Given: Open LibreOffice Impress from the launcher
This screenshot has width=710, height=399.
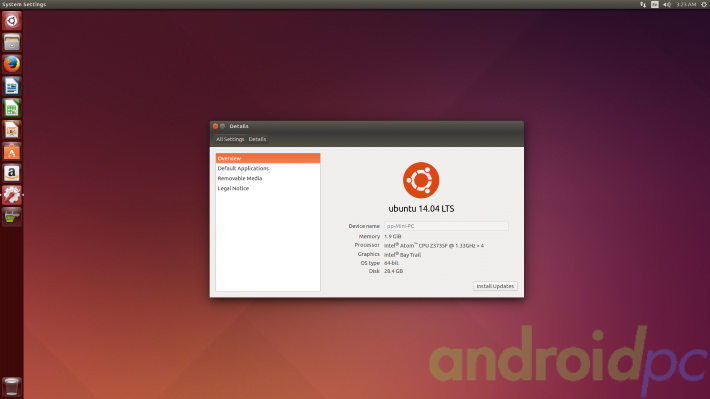Looking at the screenshot, I should click(x=12, y=130).
